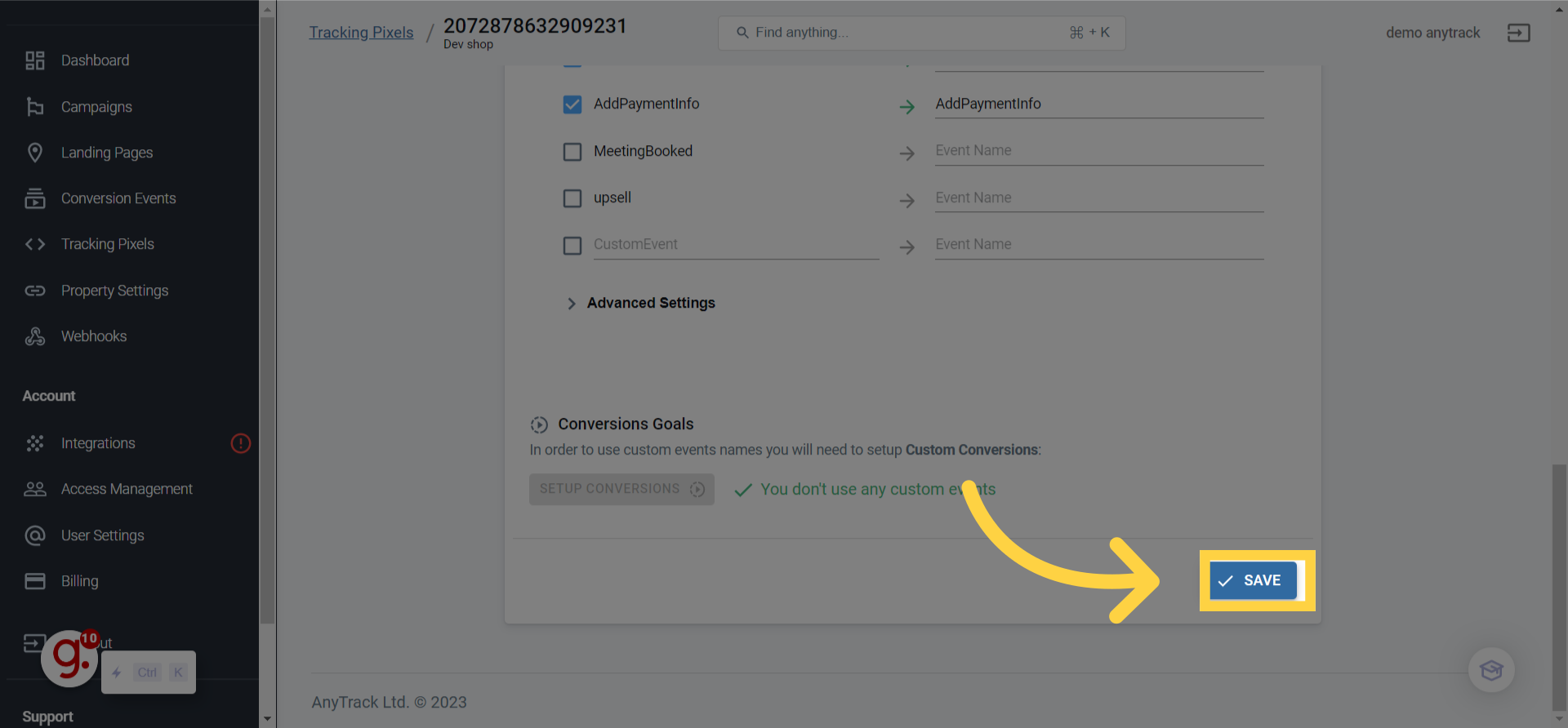The width and height of the screenshot is (1568, 728).
Task: Click the sidebar scrollbar down arrow
Action: pos(267,719)
